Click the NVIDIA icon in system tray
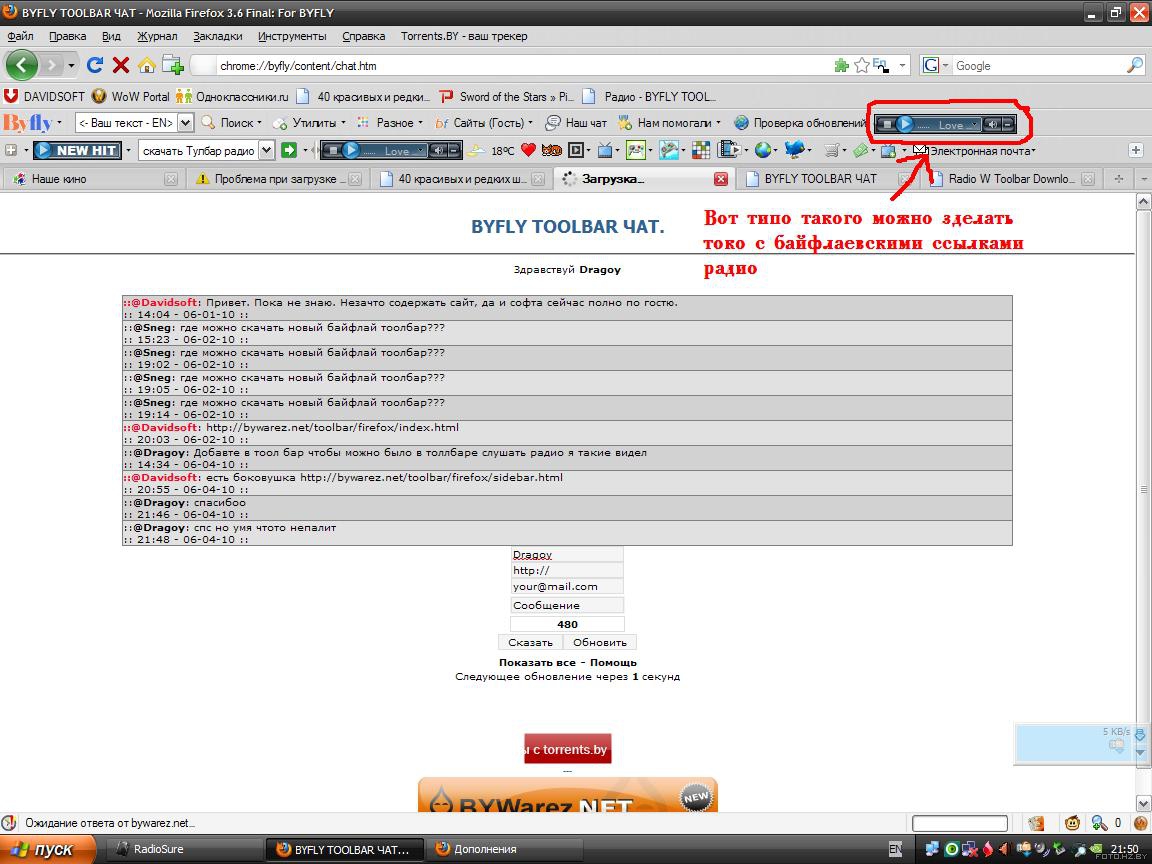Image resolution: width=1152 pixels, height=864 pixels. (x=1095, y=849)
